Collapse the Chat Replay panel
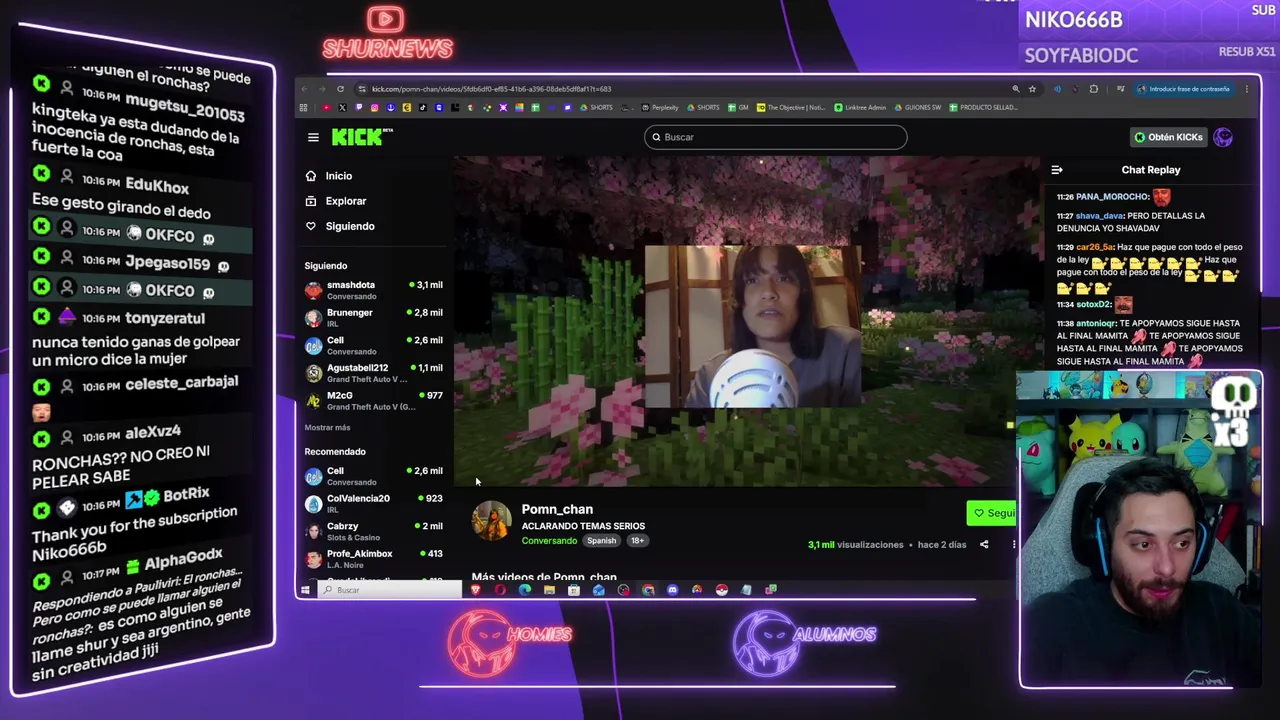 tap(1057, 170)
